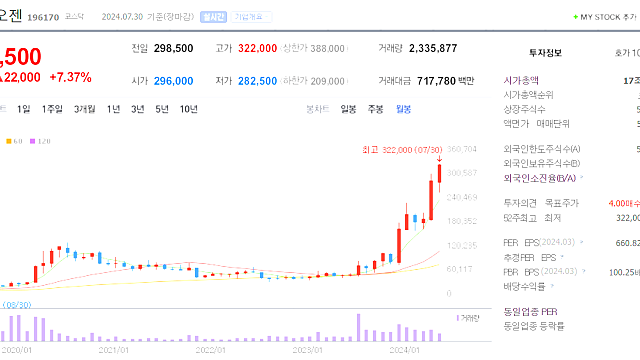This screenshot has width=640, height=360.
Task: Select the 1년 chart period tab
Action: click(x=113, y=109)
